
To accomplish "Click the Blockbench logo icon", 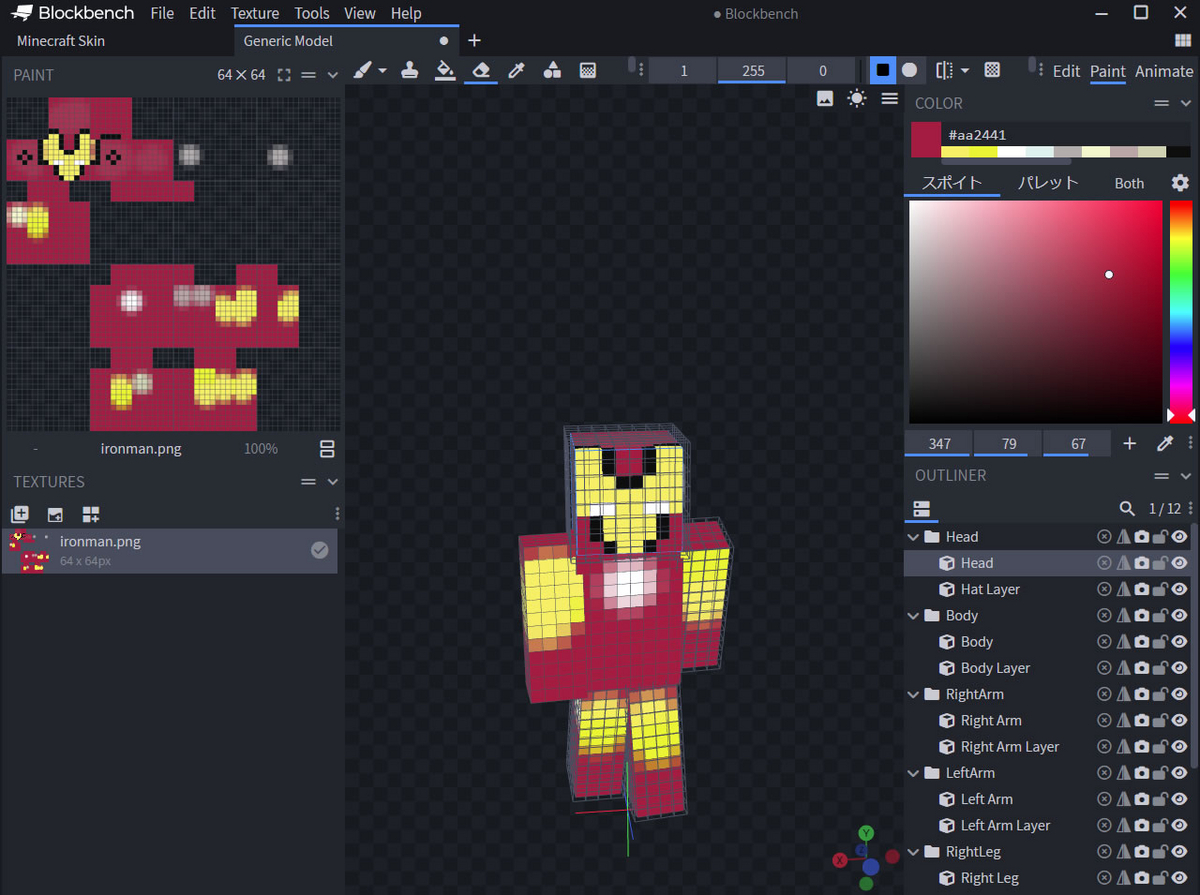I will tap(22, 13).
